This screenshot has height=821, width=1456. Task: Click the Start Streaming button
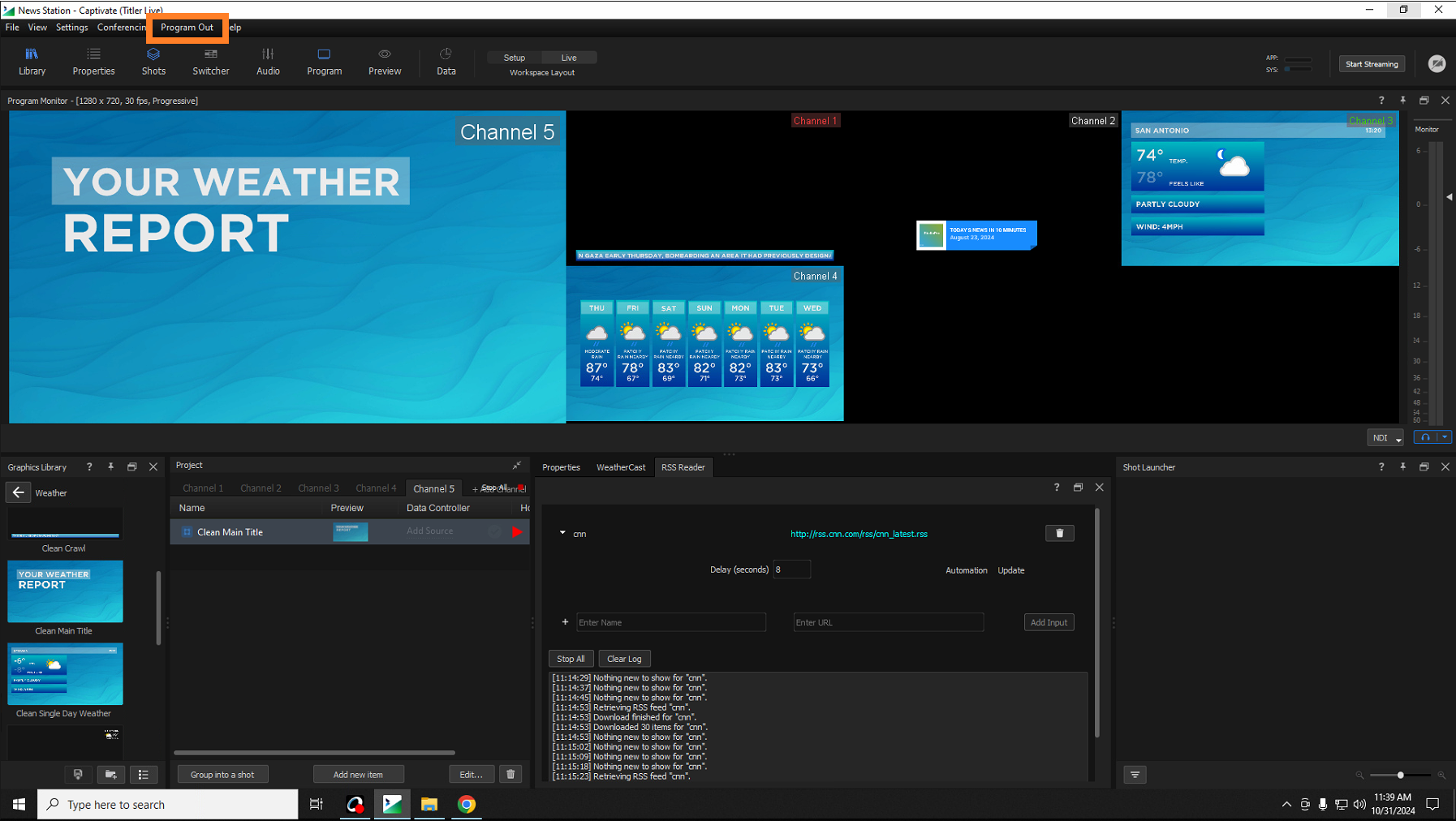point(1372,64)
